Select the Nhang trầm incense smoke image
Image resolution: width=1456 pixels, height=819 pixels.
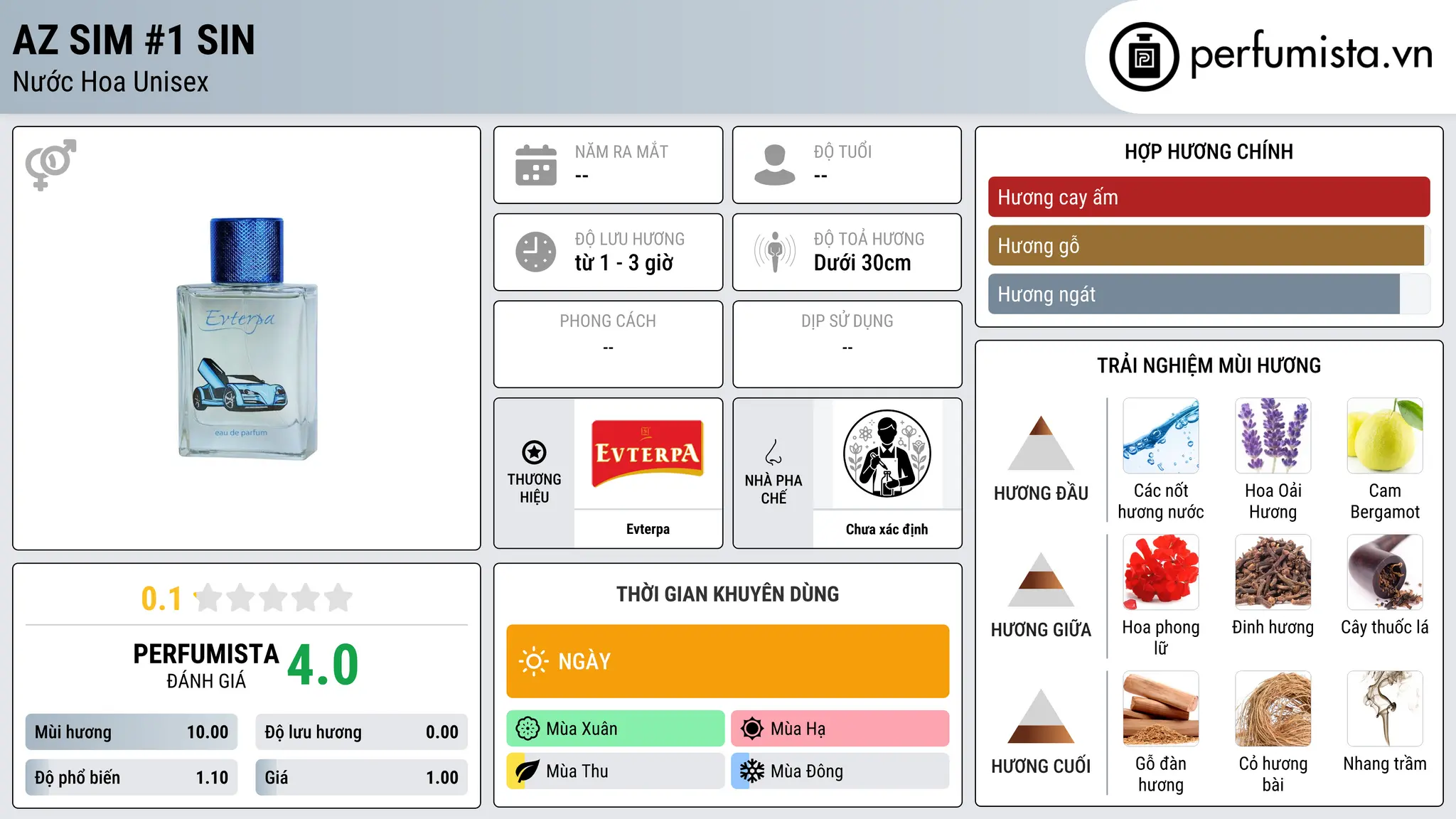click(1385, 709)
